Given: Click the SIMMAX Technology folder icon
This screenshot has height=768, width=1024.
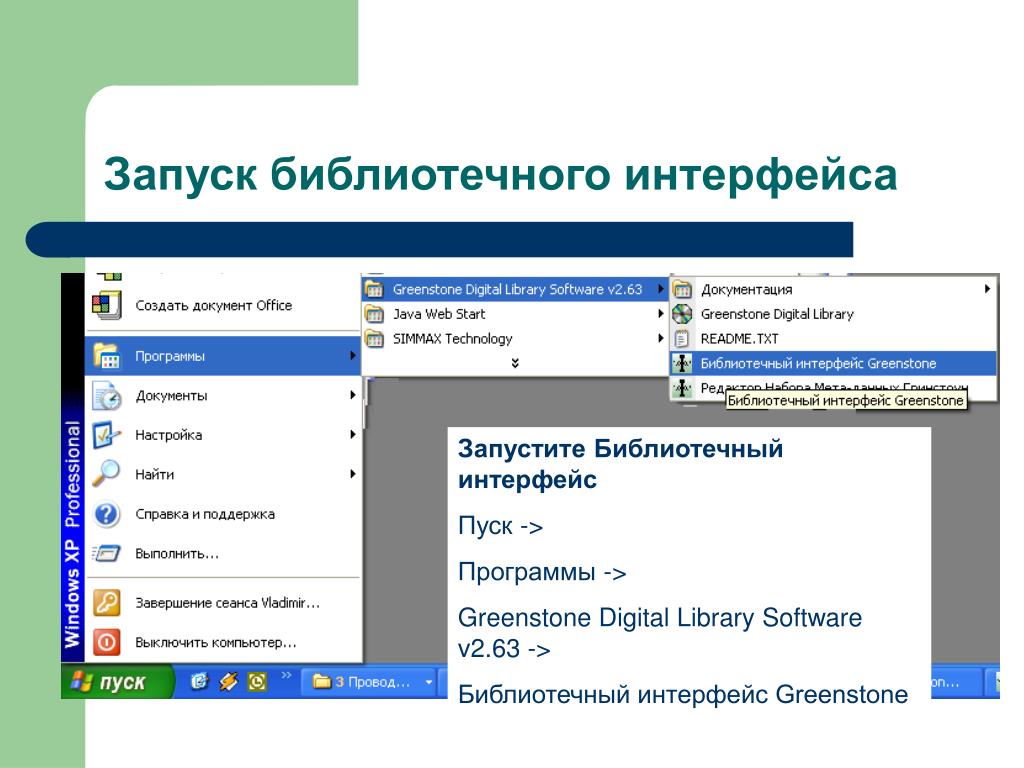Looking at the screenshot, I should click(374, 339).
